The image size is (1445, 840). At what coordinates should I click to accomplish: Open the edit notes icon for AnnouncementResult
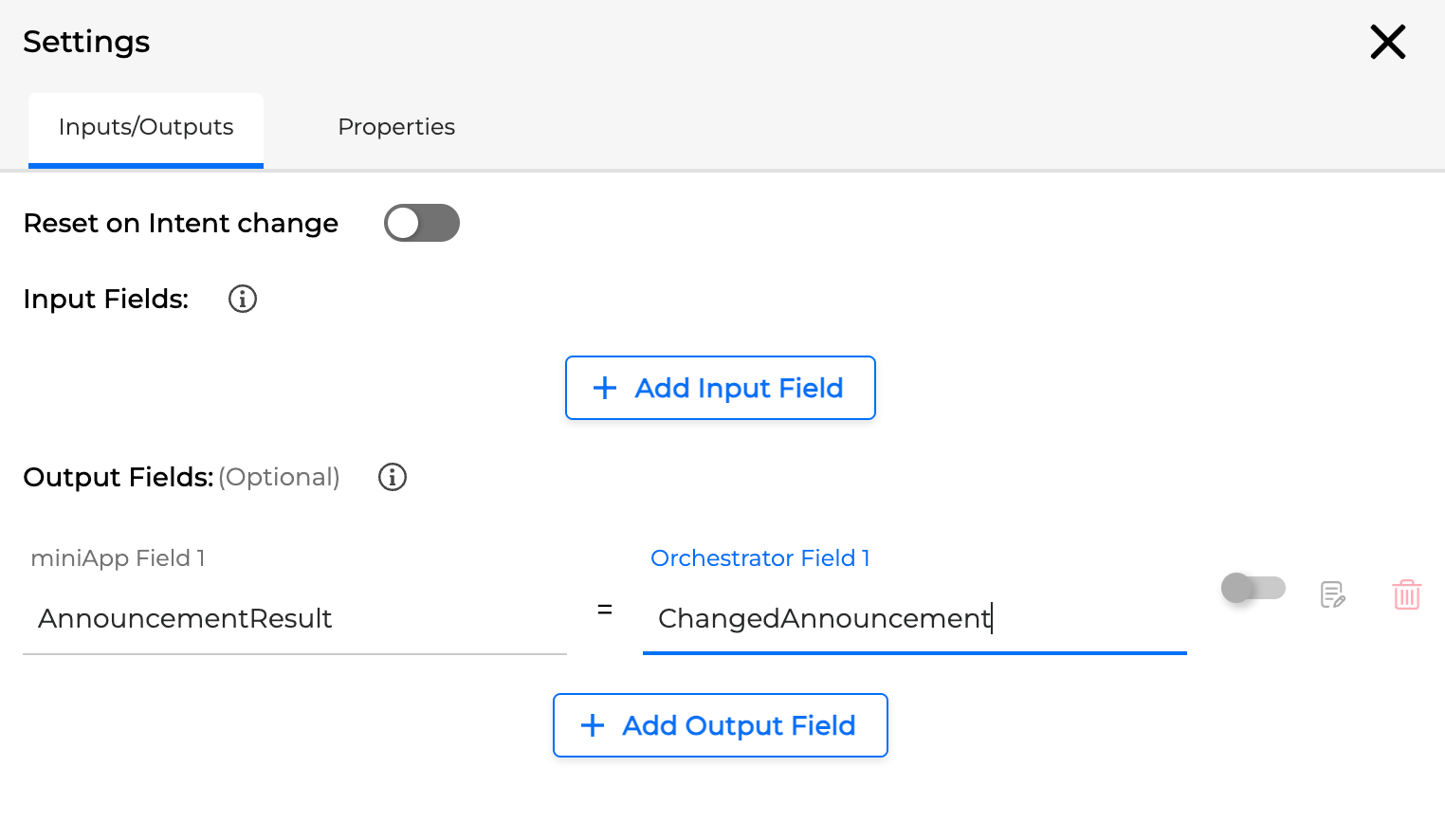[1332, 594]
